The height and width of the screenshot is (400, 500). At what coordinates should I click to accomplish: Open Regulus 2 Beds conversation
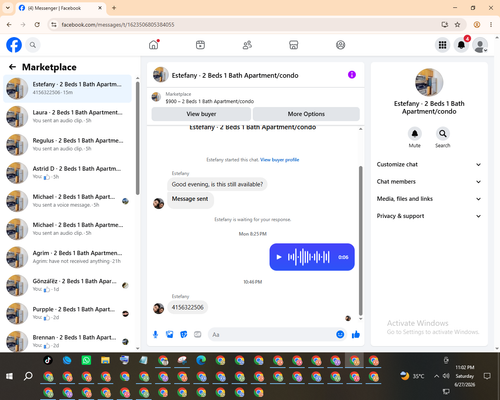pyautogui.click(x=67, y=145)
